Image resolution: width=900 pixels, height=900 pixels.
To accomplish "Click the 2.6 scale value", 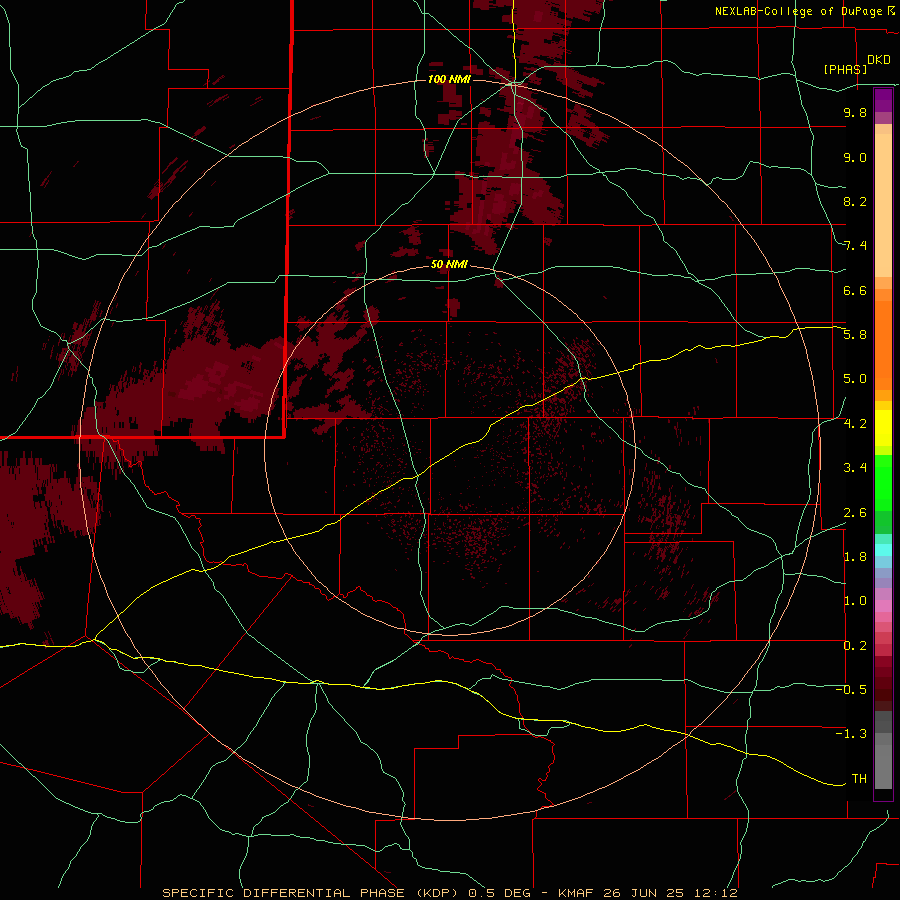I will 855,513.
